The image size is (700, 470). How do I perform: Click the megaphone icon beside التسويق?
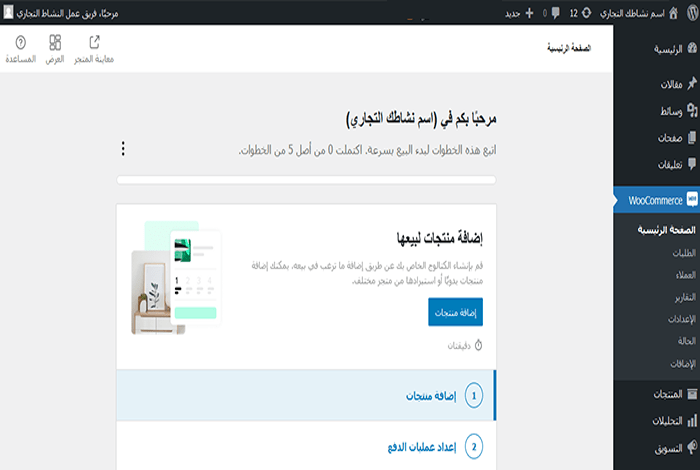click(x=692, y=447)
